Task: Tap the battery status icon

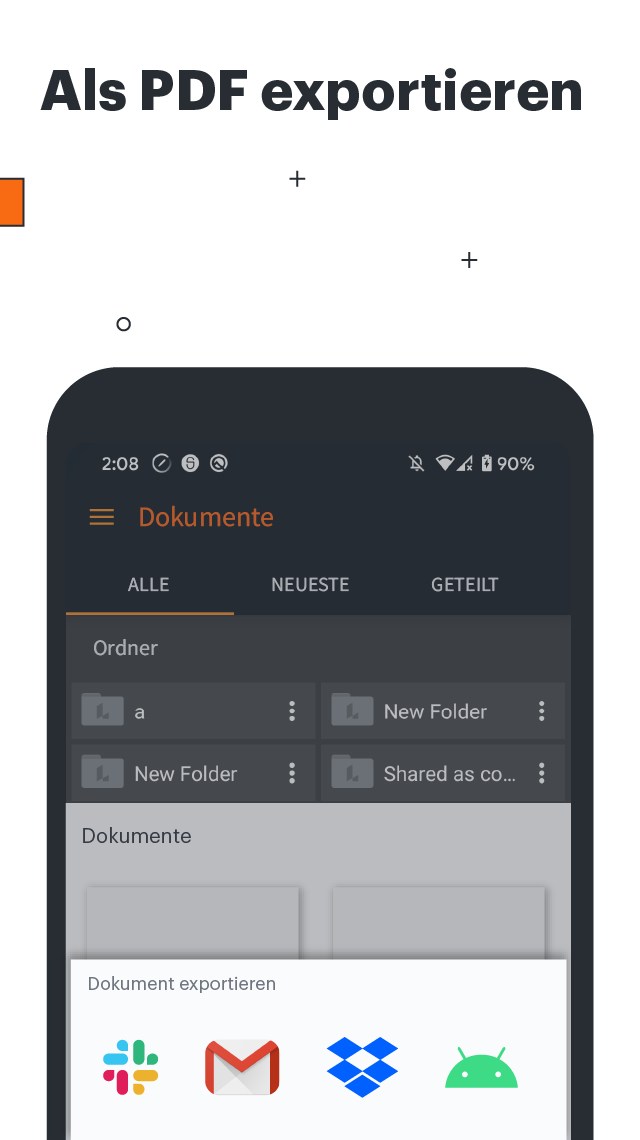Action: point(487,463)
